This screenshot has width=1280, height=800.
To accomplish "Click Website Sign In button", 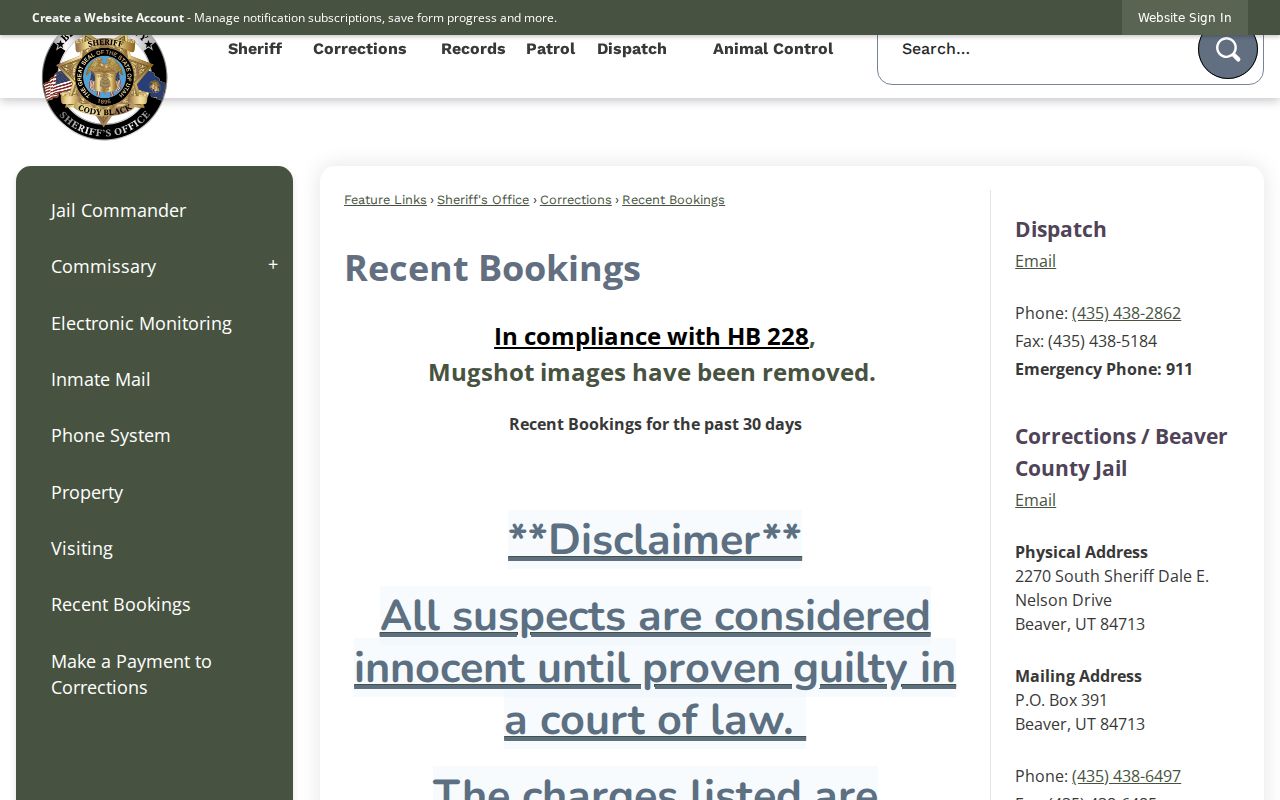I will [1185, 17].
